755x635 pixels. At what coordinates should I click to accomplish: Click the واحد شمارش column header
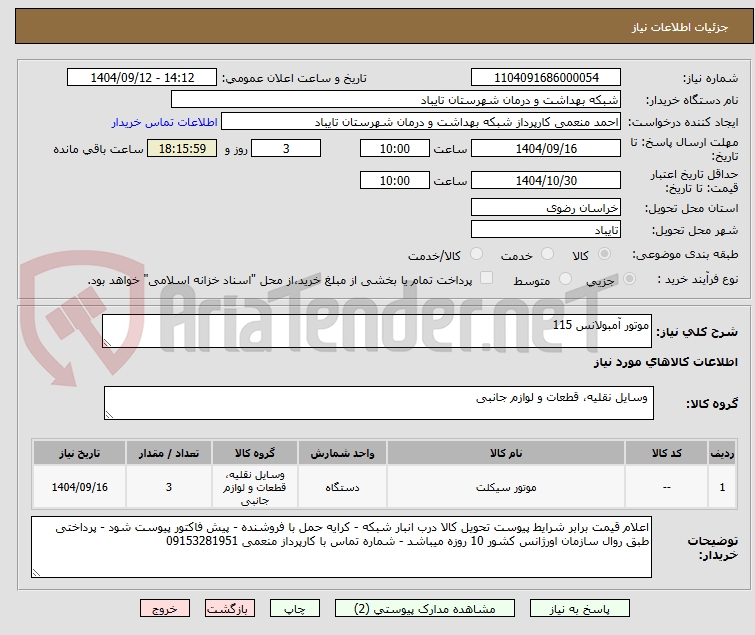[342, 453]
